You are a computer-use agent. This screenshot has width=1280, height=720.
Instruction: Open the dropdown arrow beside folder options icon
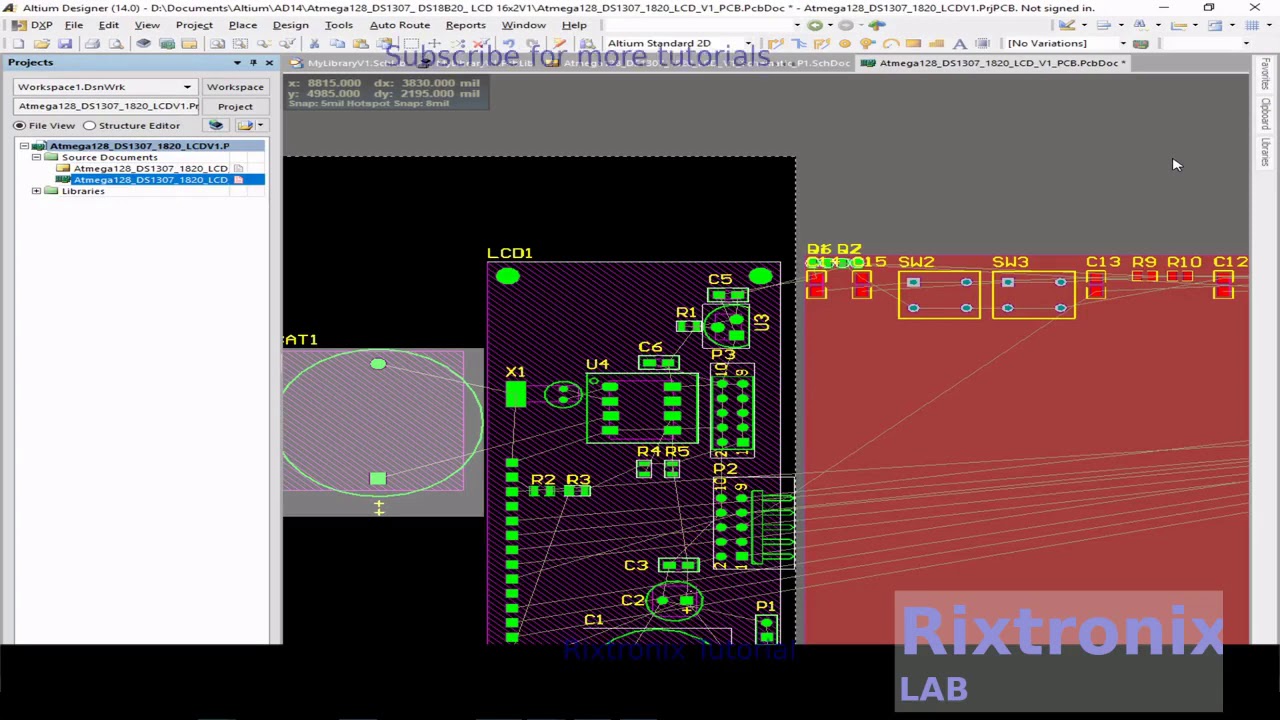point(260,125)
